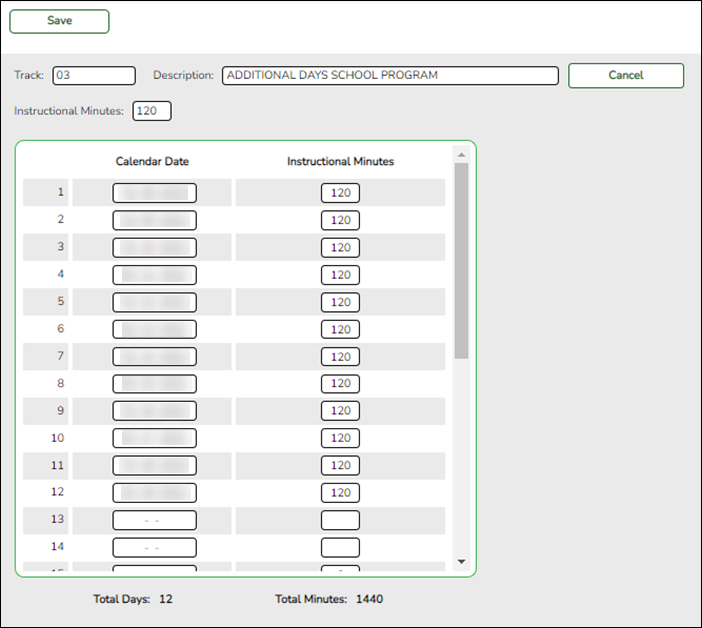Edit Instructional Minutes for row 4
The height and width of the screenshot is (628, 702).
pyautogui.click(x=340, y=275)
